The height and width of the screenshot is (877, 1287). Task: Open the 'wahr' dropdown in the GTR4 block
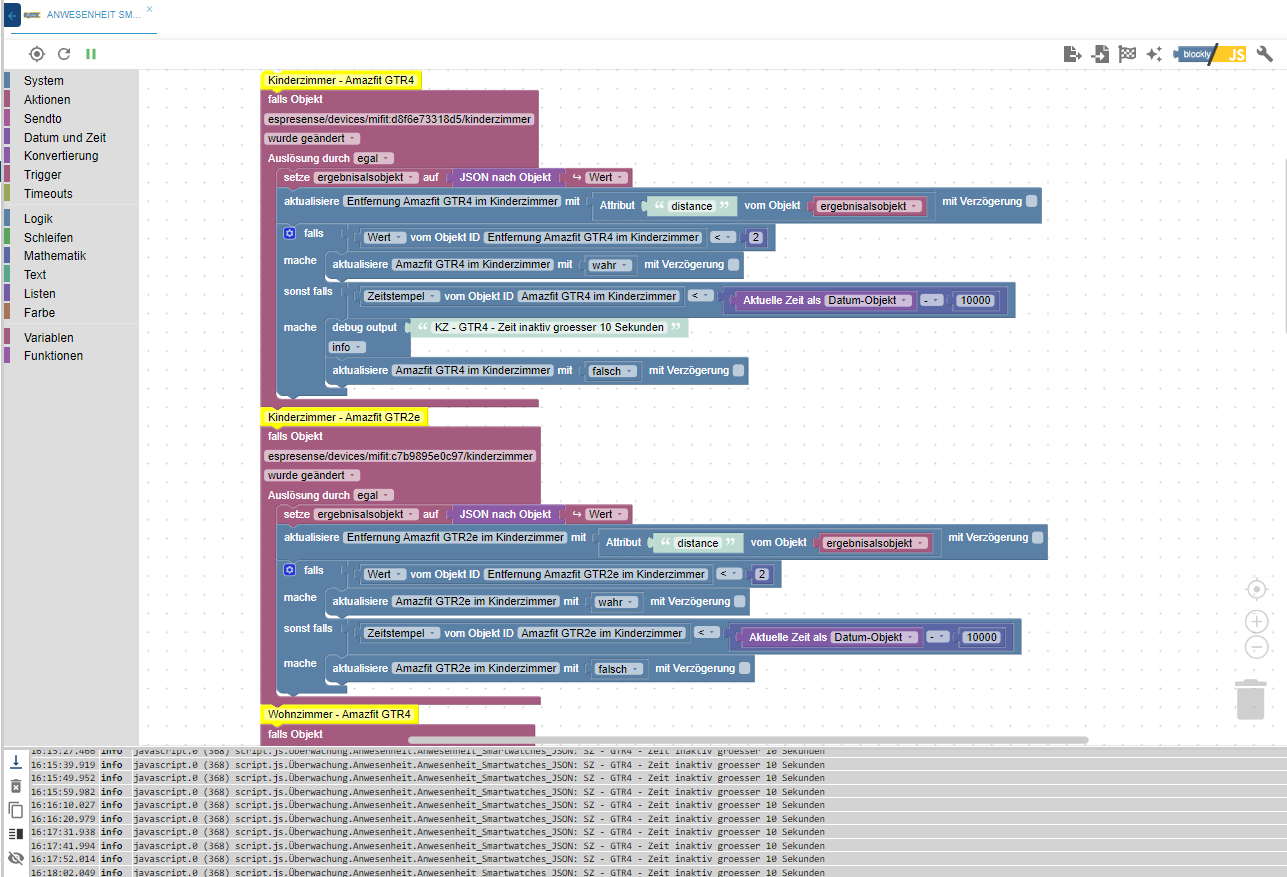click(x=611, y=266)
